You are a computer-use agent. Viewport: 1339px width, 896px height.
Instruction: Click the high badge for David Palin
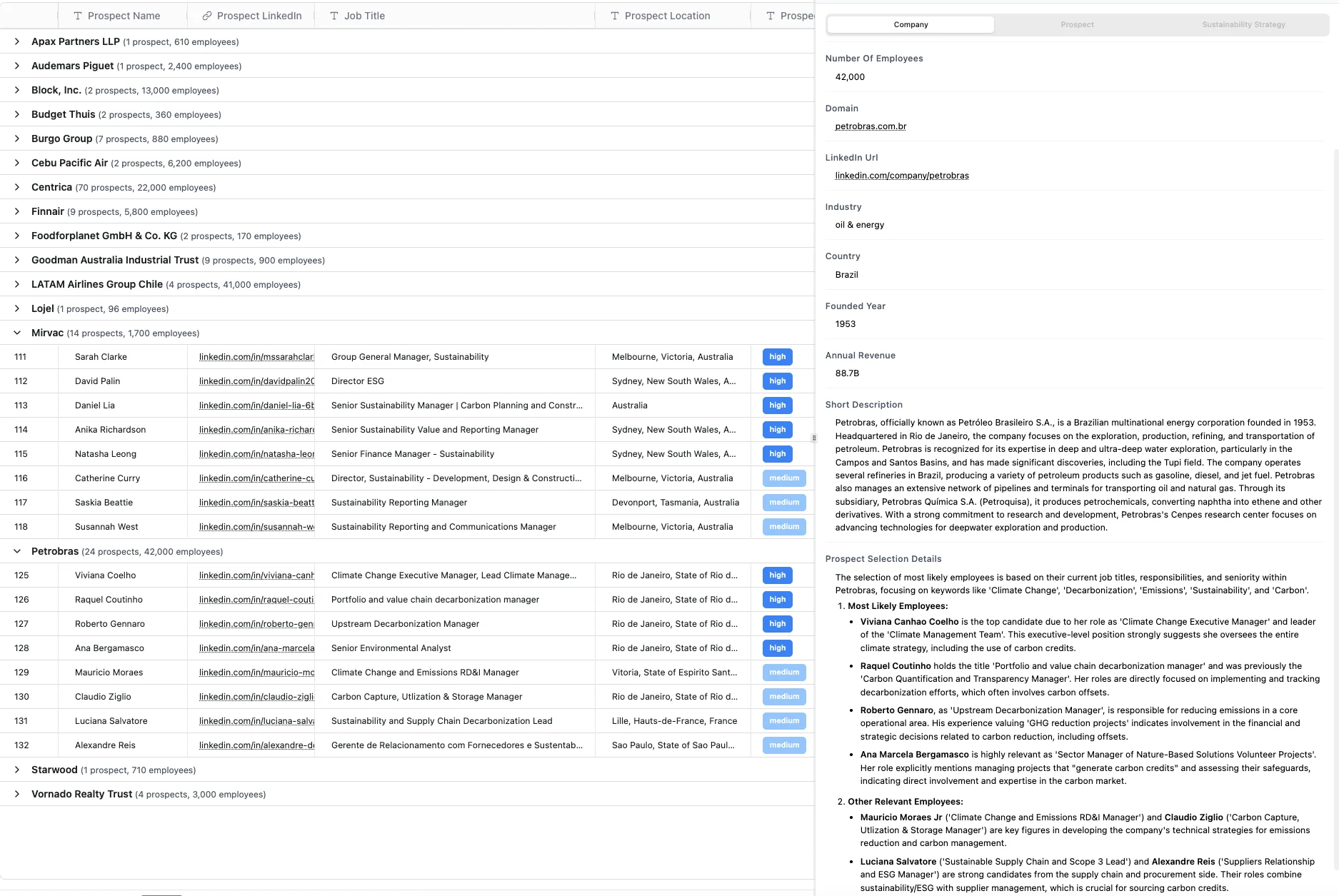point(777,381)
